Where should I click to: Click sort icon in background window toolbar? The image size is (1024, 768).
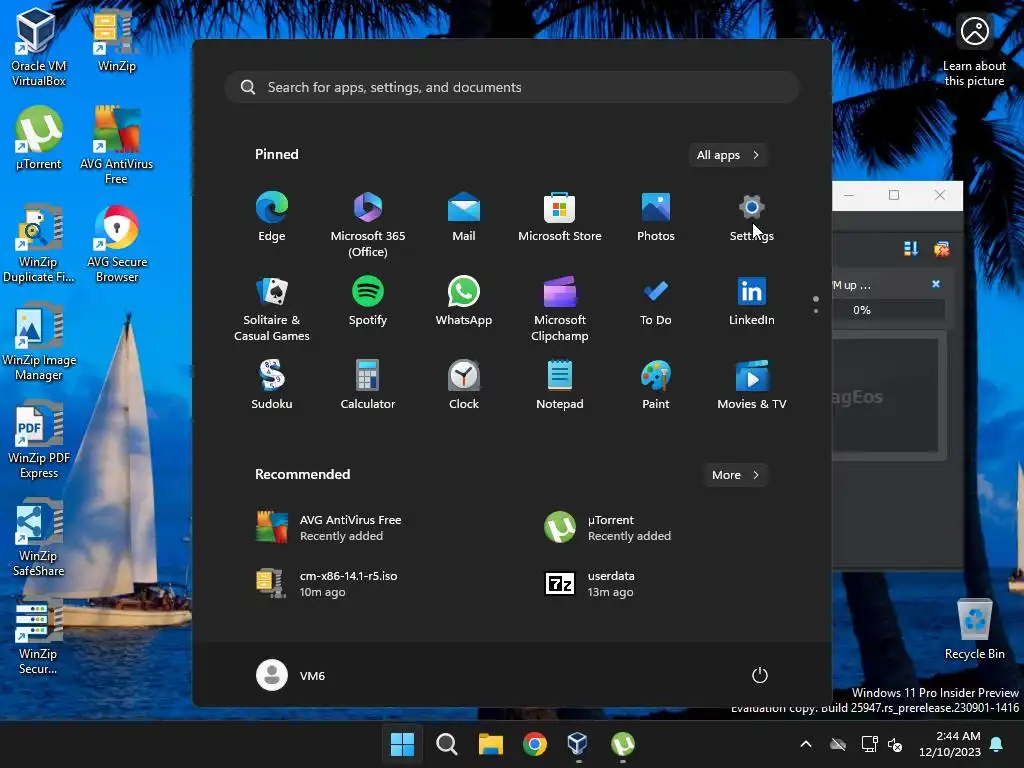[x=910, y=248]
